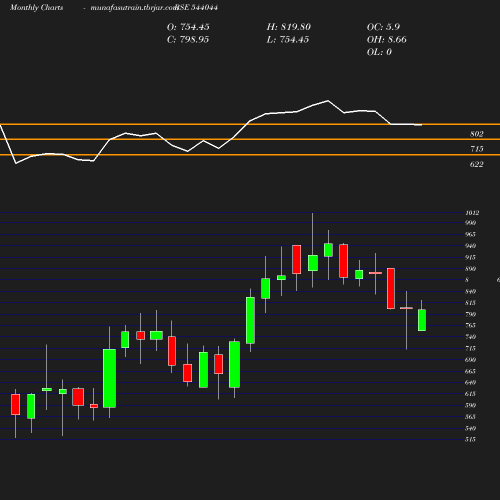Click the "515" price axis label

(x=471, y=440)
